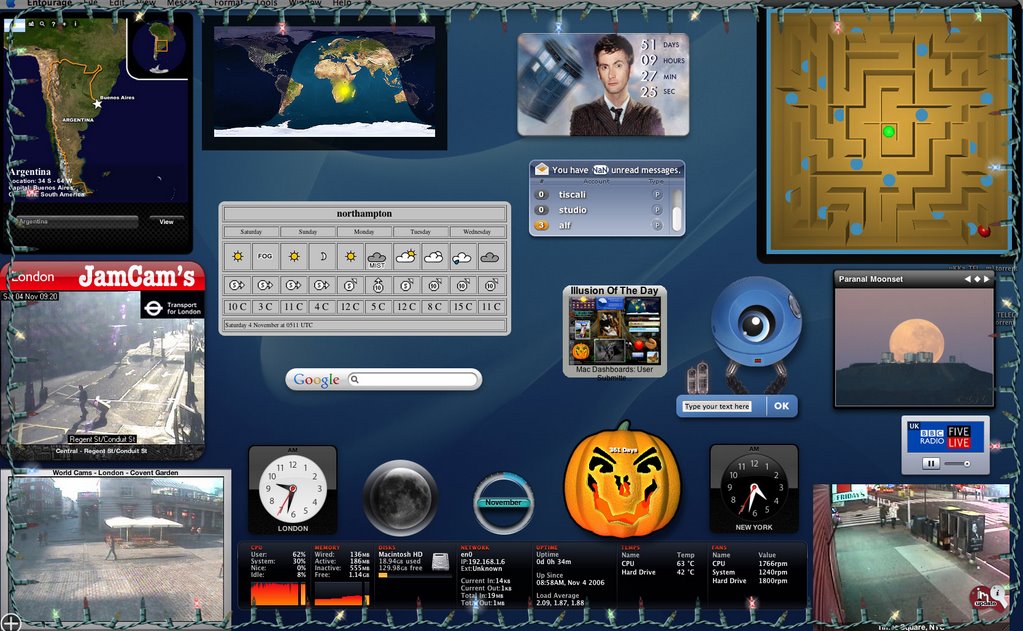Image resolution: width=1023 pixels, height=631 pixels.
Task: Click the green ball in the maze game
Action: (x=888, y=132)
